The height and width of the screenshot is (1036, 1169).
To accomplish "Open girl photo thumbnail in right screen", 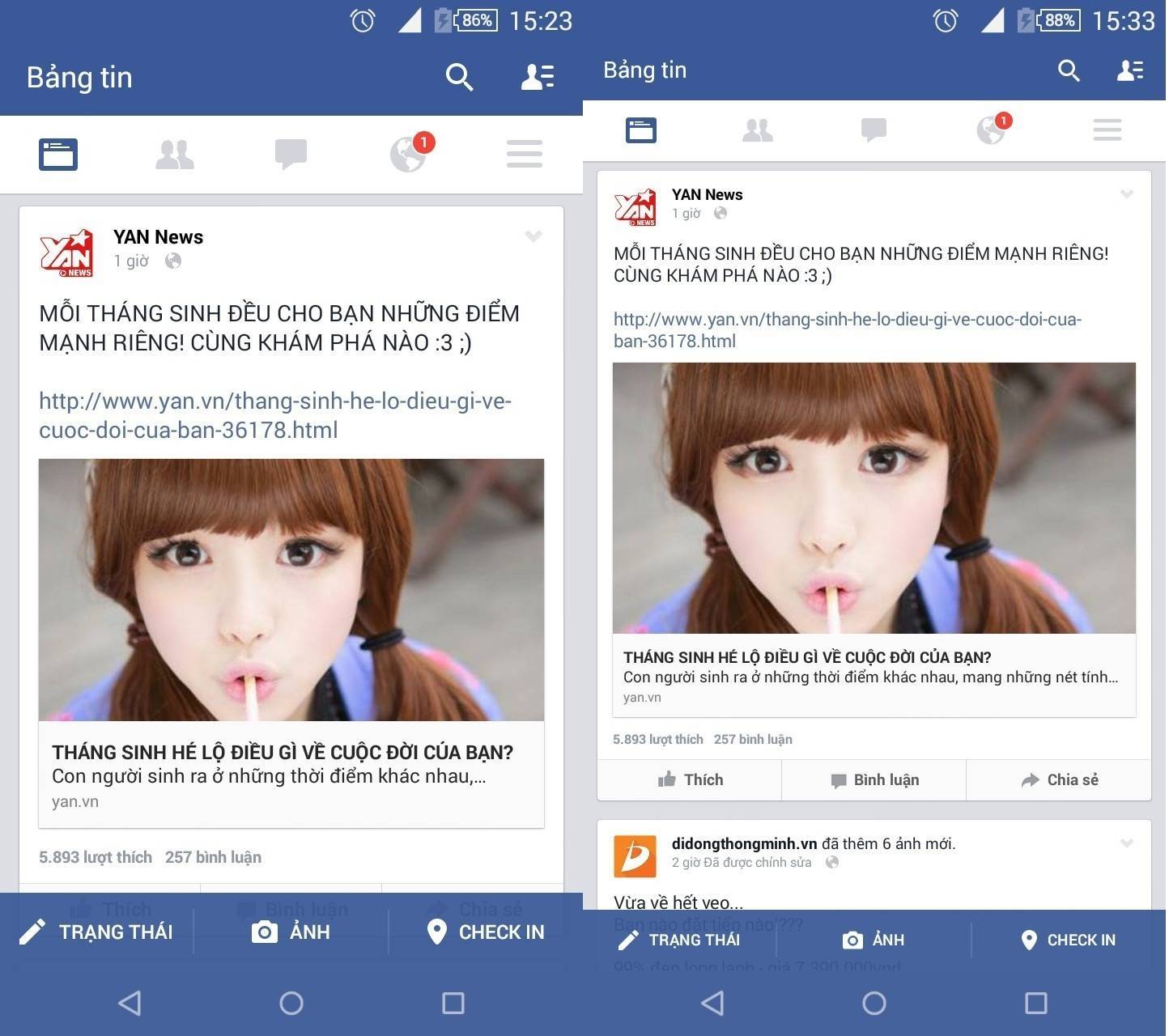I will 874,498.
